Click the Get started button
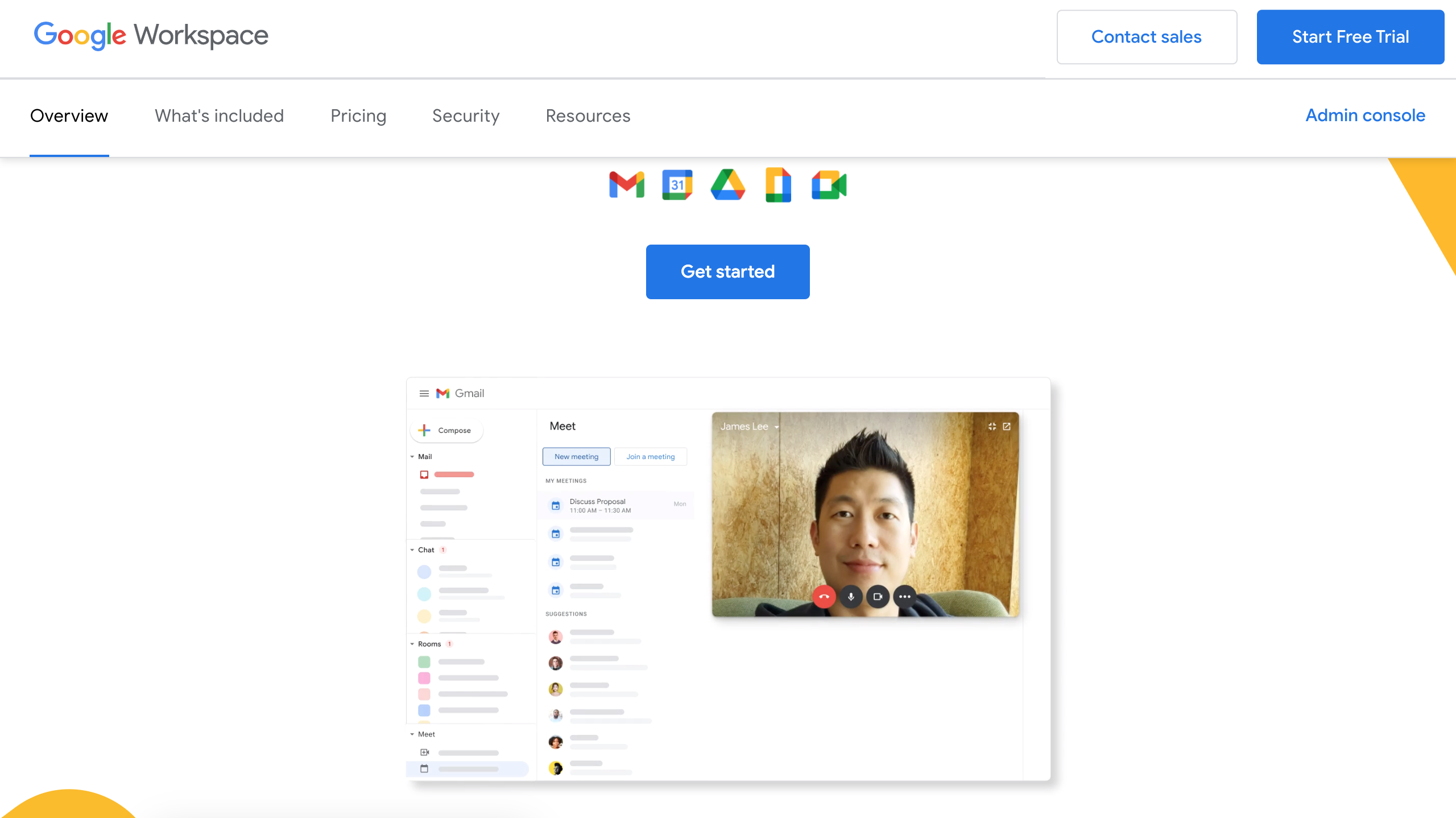The image size is (1456, 818). point(727,272)
